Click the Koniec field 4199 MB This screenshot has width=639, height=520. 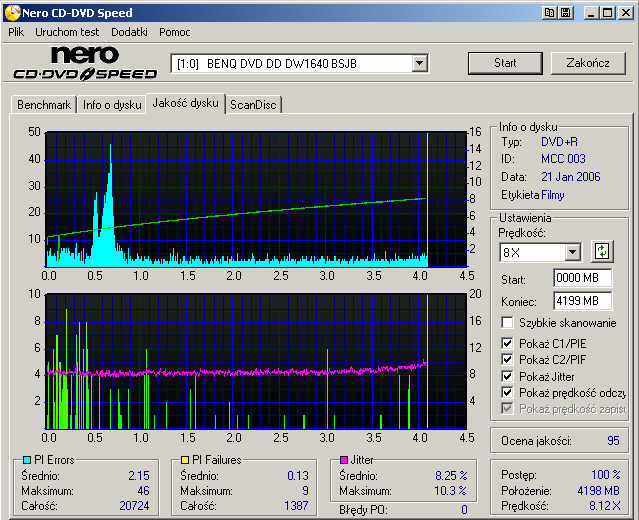point(583,301)
